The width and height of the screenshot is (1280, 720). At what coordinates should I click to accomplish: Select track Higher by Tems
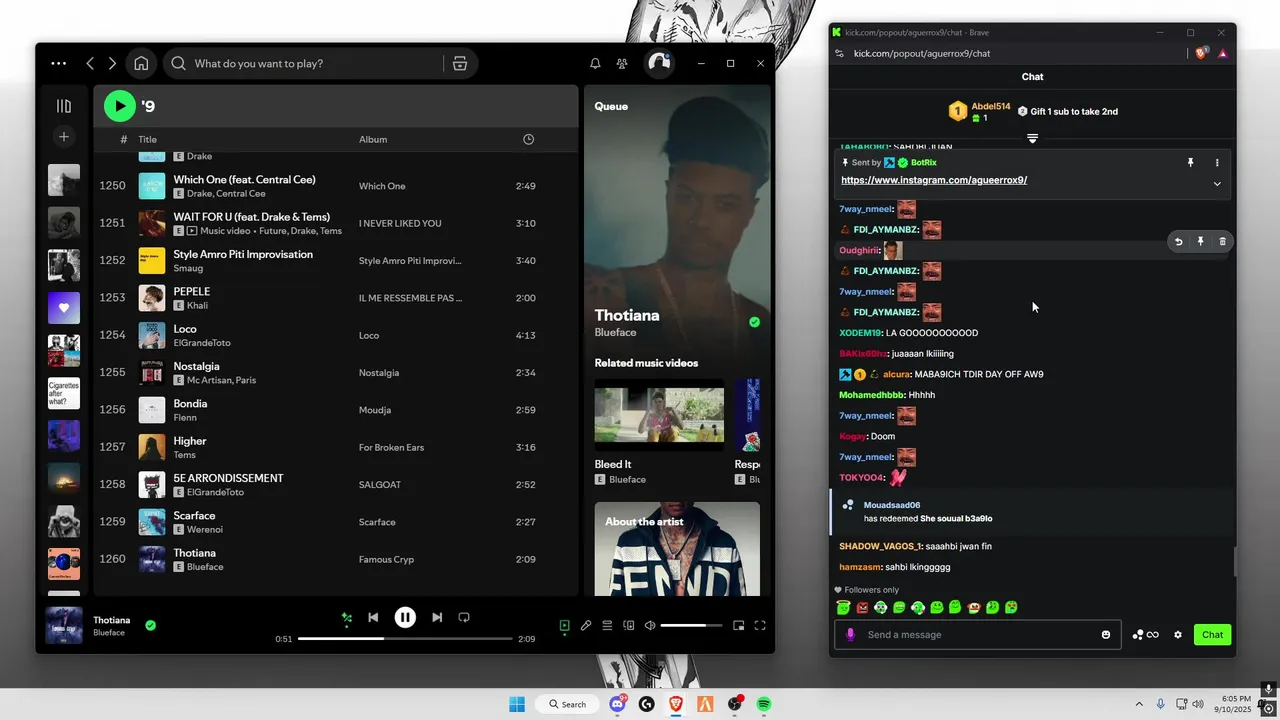(x=336, y=447)
